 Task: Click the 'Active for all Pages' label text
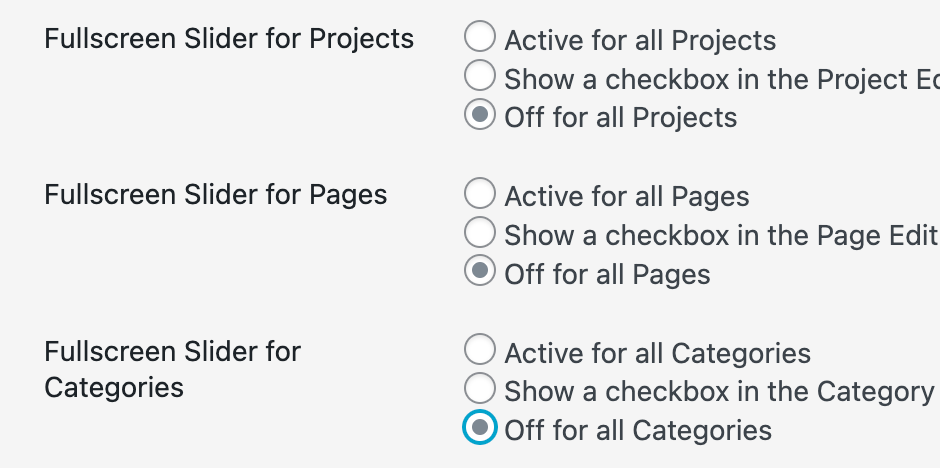tap(627, 197)
